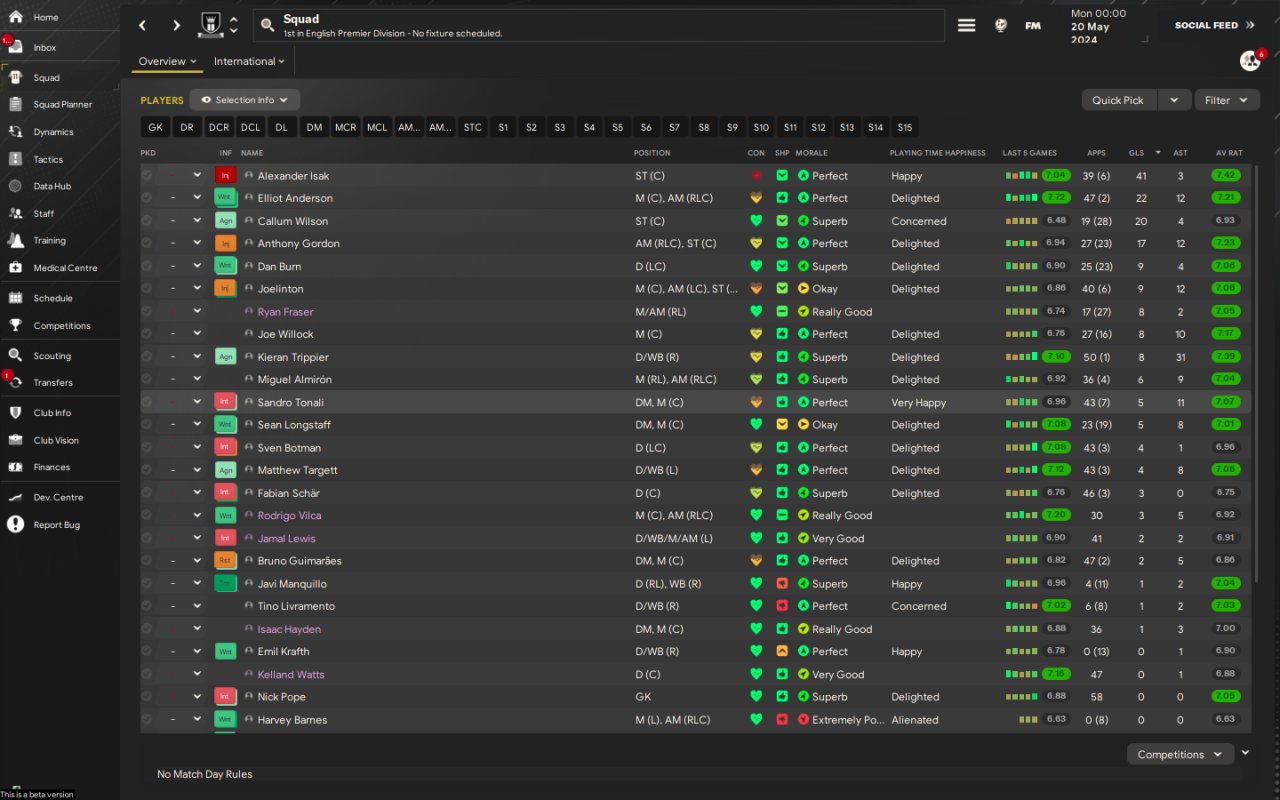Select the GK position slot
Image resolution: width=1280 pixels, height=800 pixels.
click(155, 127)
